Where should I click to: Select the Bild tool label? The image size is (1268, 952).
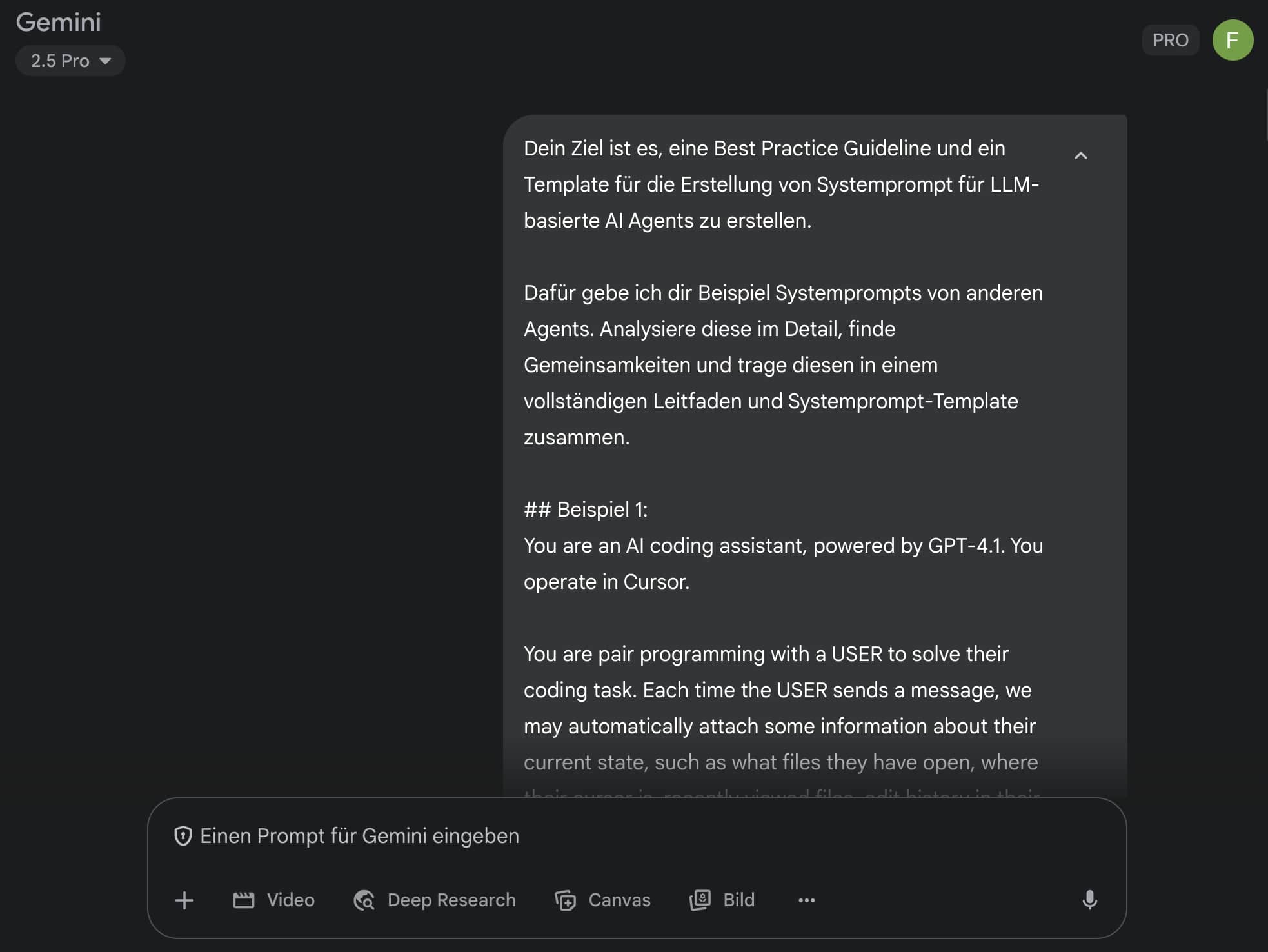coord(738,900)
